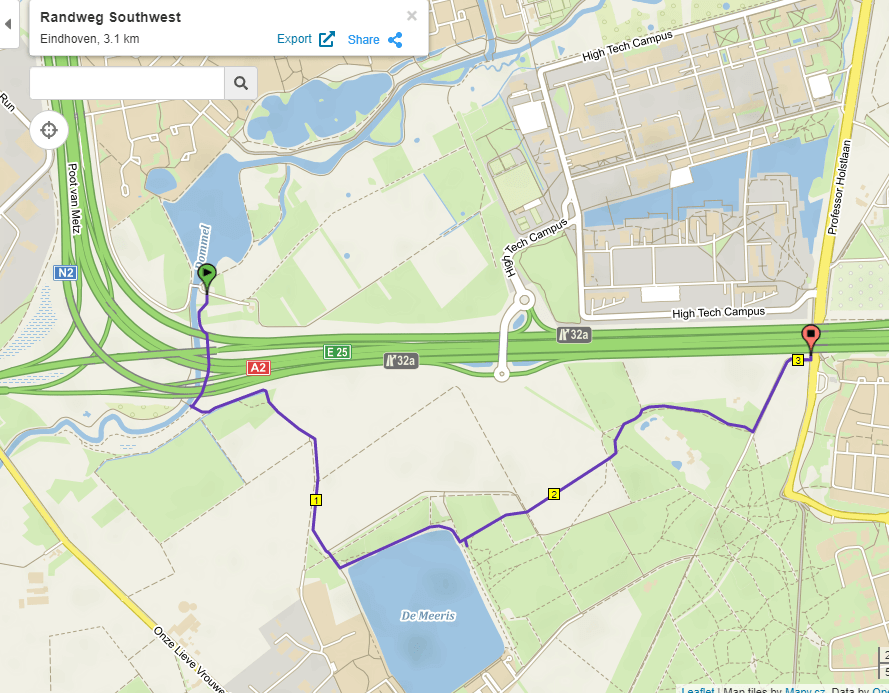Click the Share link text
This screenshot has width=889, height=693.
pos(363,40)
